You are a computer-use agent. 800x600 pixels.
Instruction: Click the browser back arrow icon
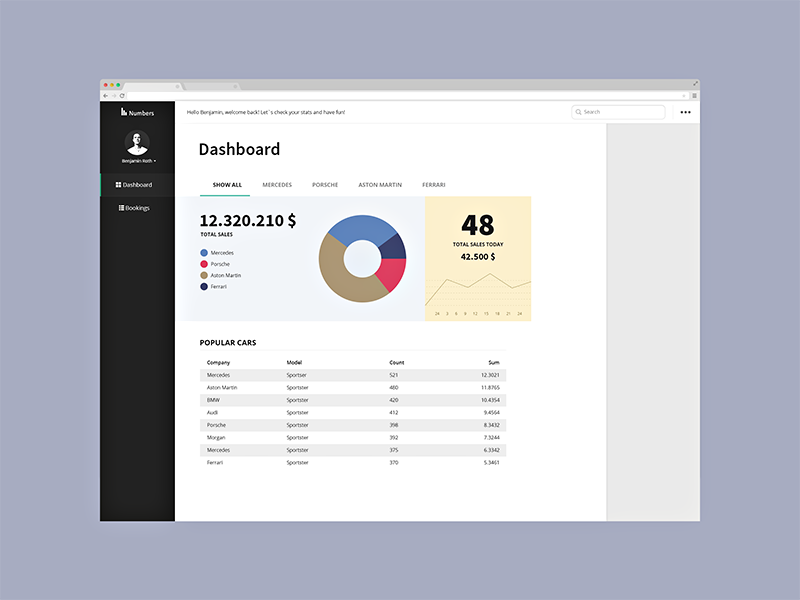click(106, 97)
